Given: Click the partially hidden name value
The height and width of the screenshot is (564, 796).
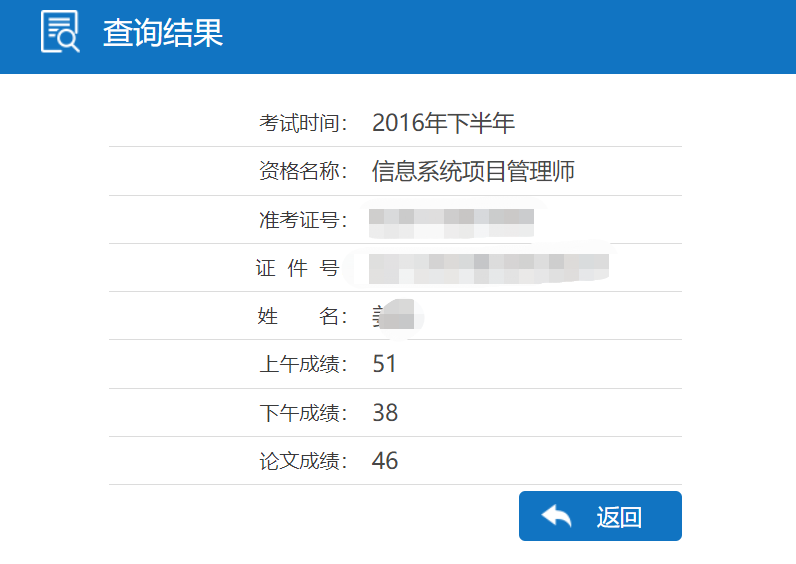Looking at the screenshot, I should [x=393, y=316].
